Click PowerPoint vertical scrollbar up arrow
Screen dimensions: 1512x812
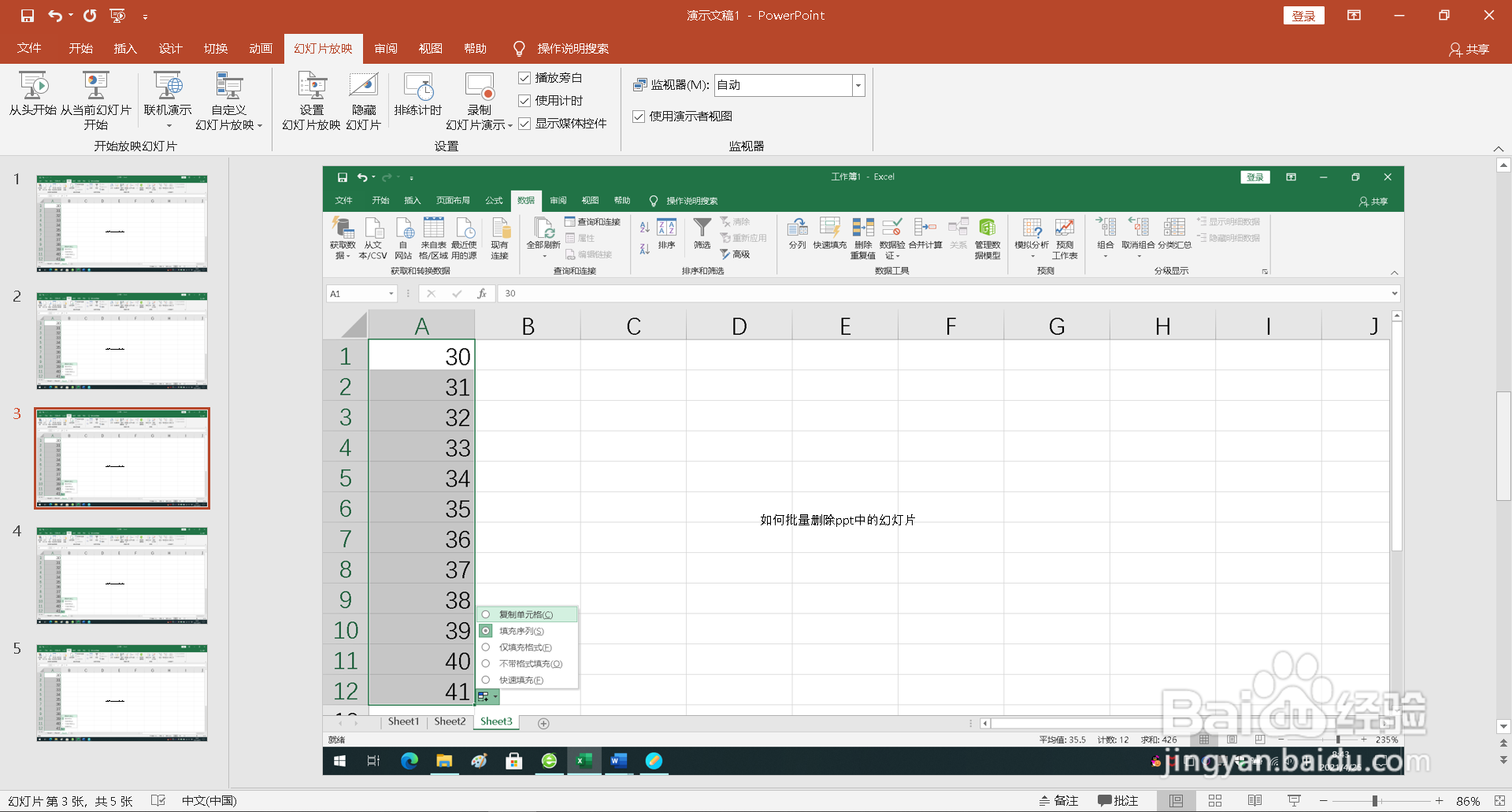1503,165
